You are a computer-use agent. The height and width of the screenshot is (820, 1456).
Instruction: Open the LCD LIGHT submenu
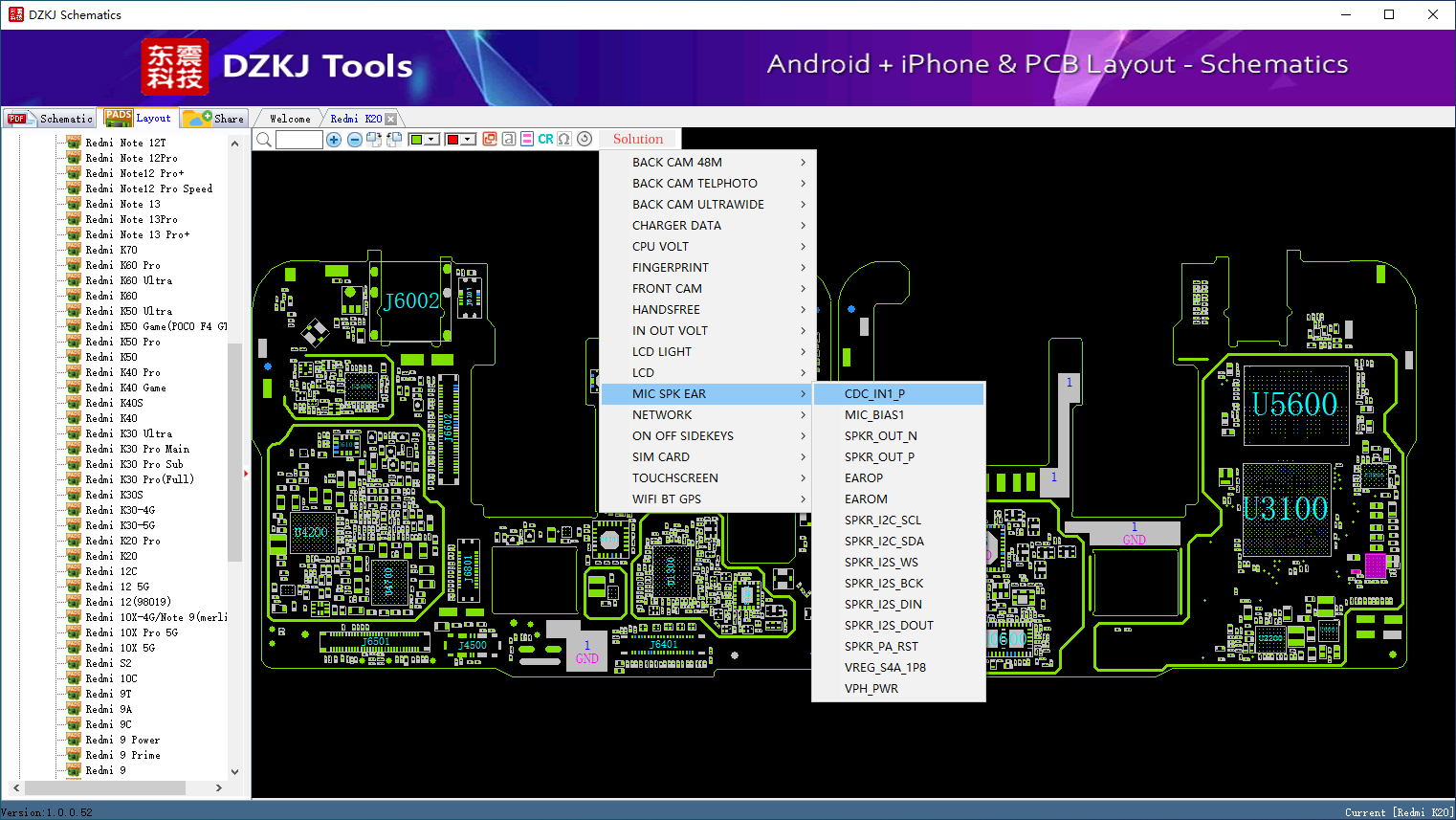pos(709,352)
